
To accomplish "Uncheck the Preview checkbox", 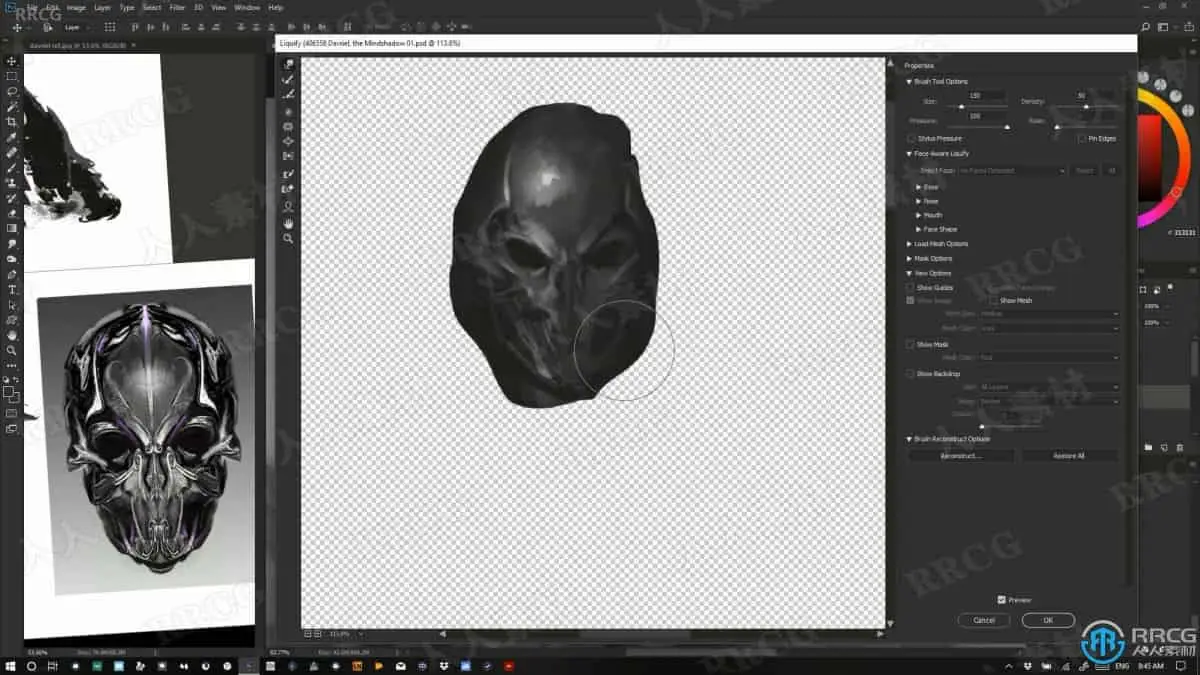I will (x=1001, y=600).
